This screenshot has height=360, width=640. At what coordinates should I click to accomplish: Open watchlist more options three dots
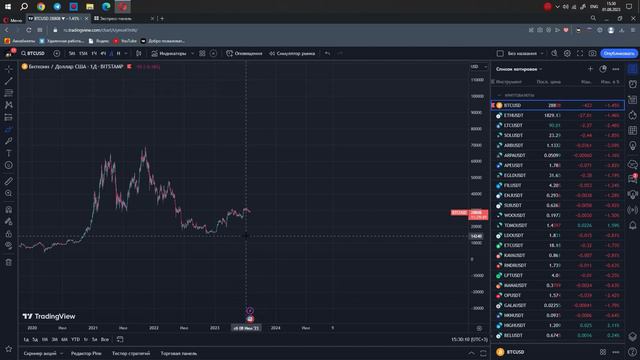click(x=616, y=69)
